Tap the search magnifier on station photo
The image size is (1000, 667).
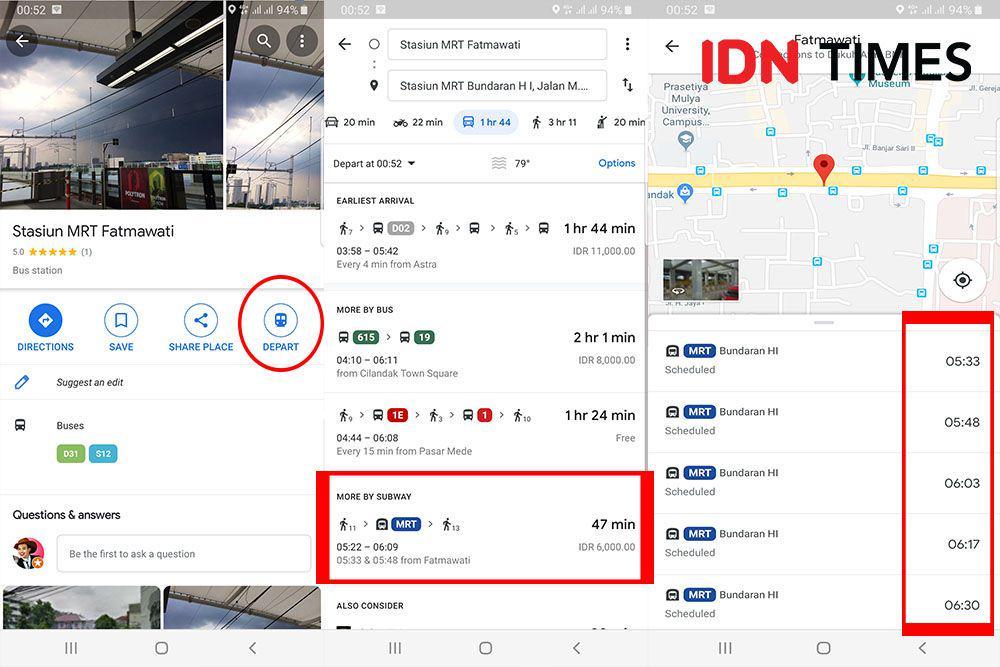coord(264,41)
